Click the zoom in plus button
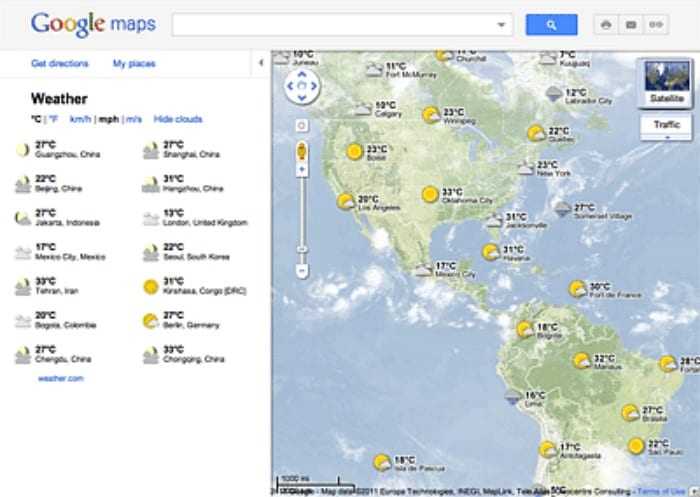The width and height of the screenshot is (700, 497). [x=301, y=171]
